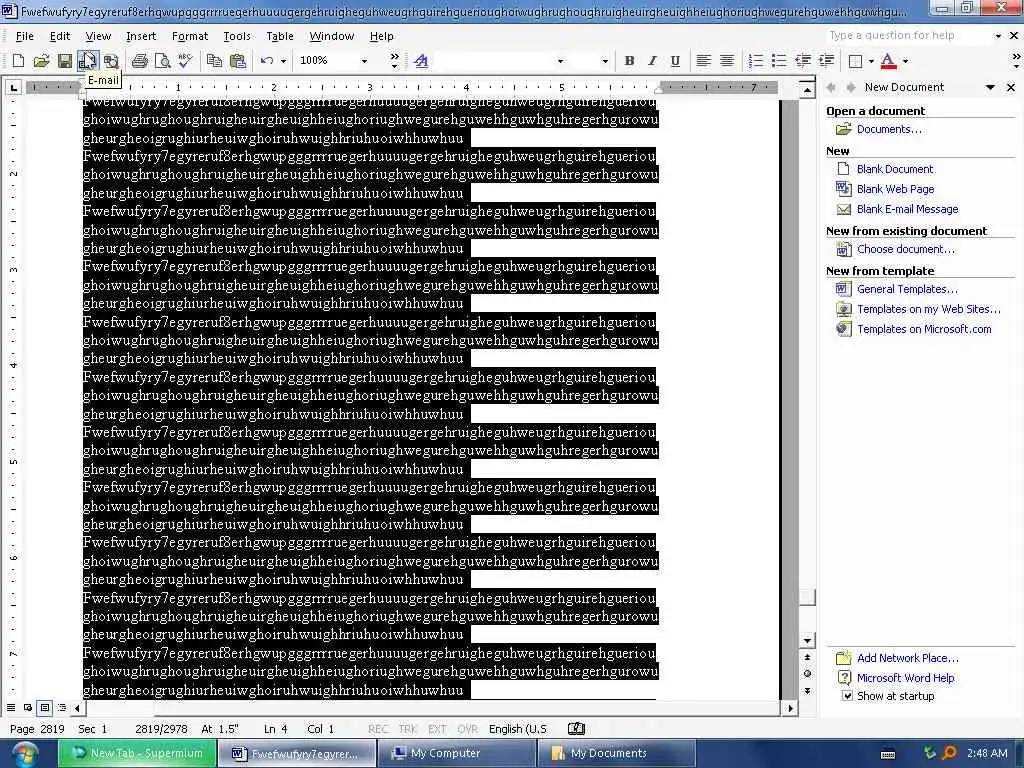Image resolution: width=1024 pixels, height=768 pixels.
Task: Apply outside border button
Action: [x=855, y=61]
